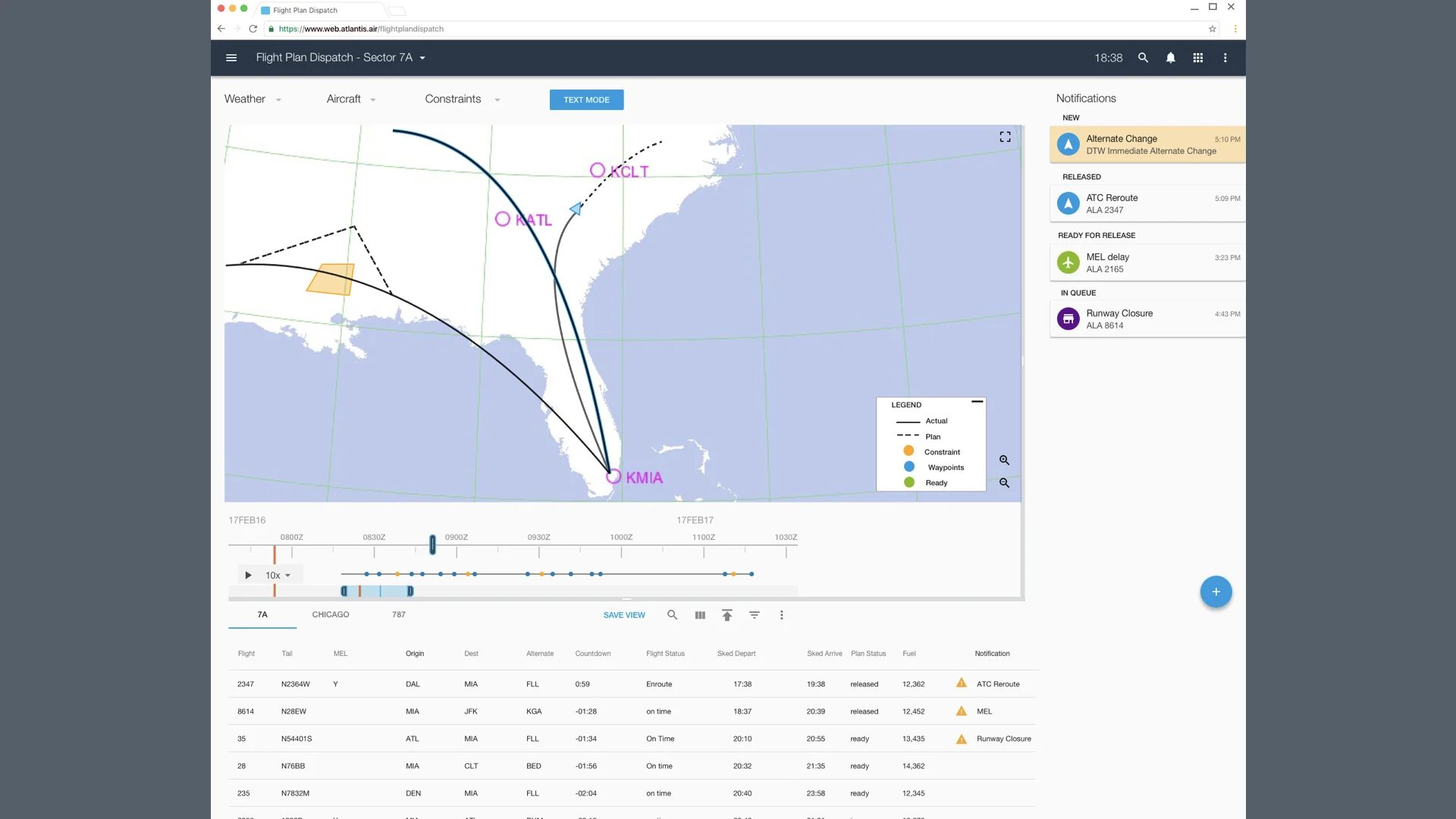
Task: Open the Sector 7A selector dropdown
Action: pyautogui.click(x=422, y=58)
